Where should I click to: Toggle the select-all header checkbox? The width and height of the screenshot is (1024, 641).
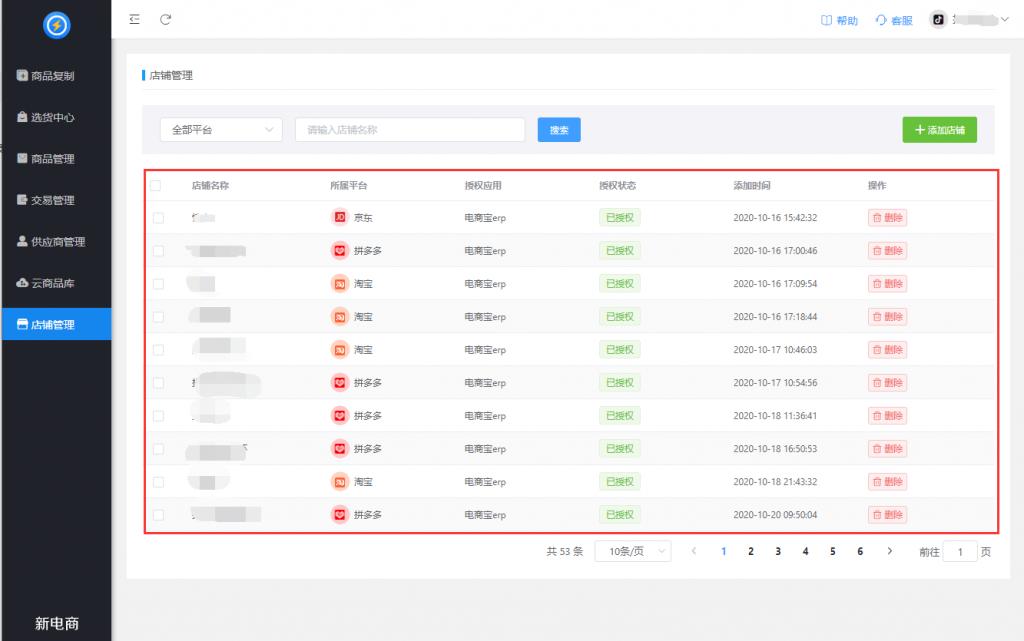[155, 185]
